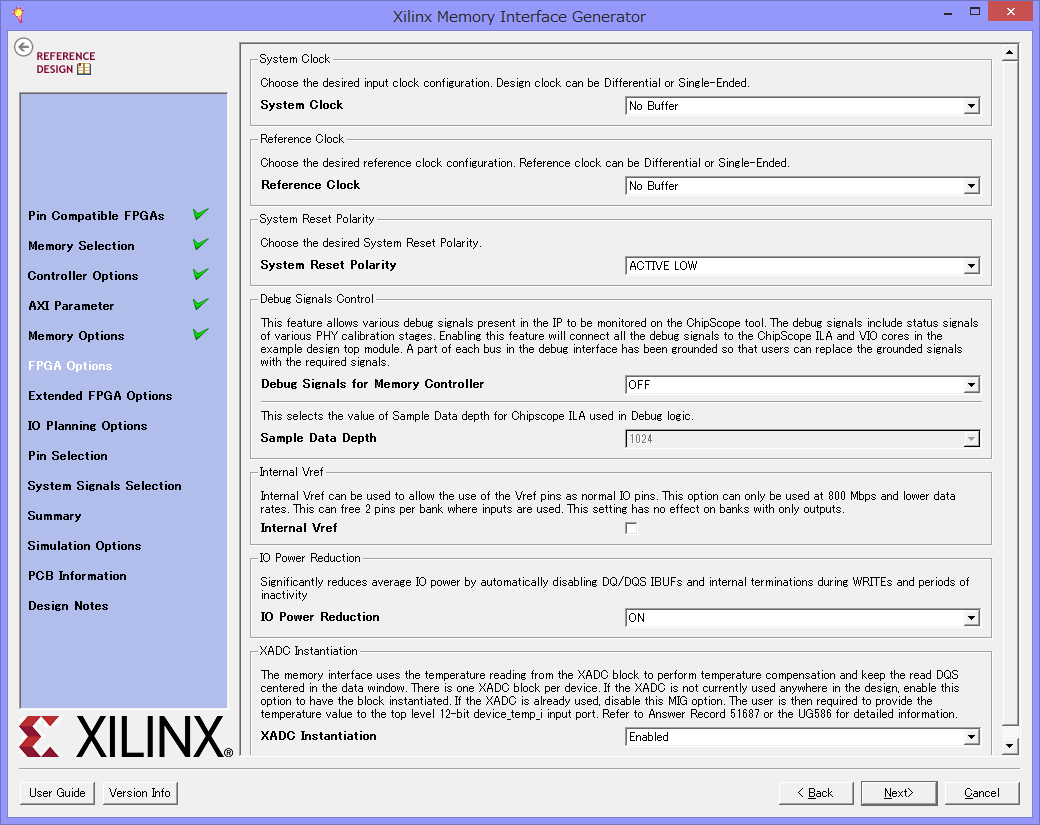The height and width of the screenshot is (825, 1040).
Task: Click the Xilinx logo
Action: 126,738
